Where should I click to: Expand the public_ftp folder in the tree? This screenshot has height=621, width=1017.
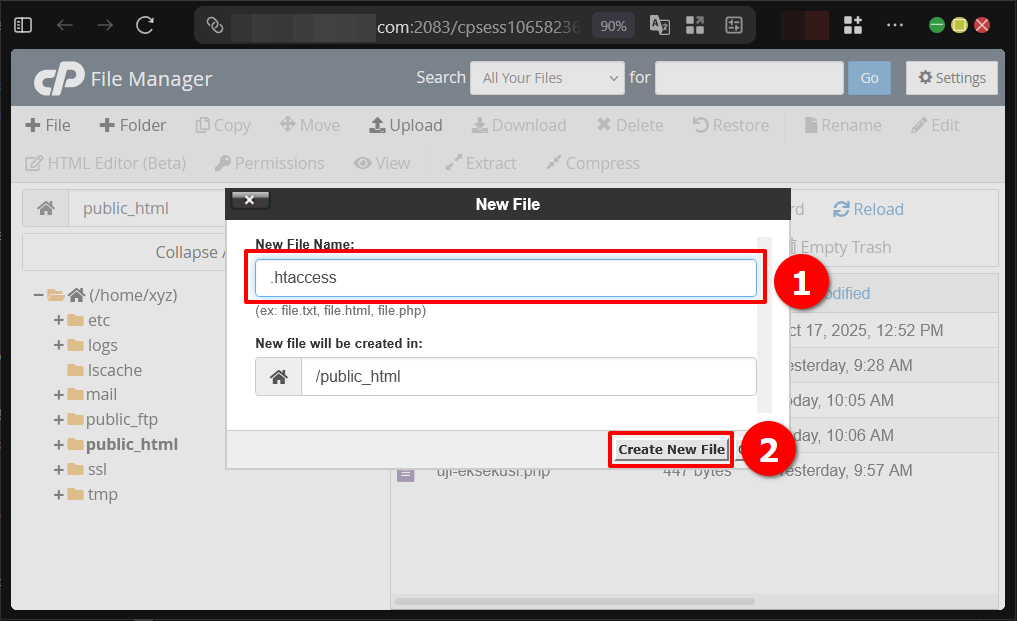pyautogui.click(x=58, y=419)
